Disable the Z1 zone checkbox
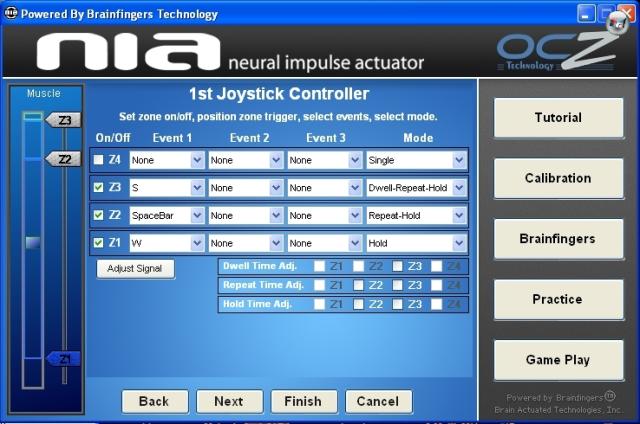This screenshot has height=424, width=640. point(98,243)
